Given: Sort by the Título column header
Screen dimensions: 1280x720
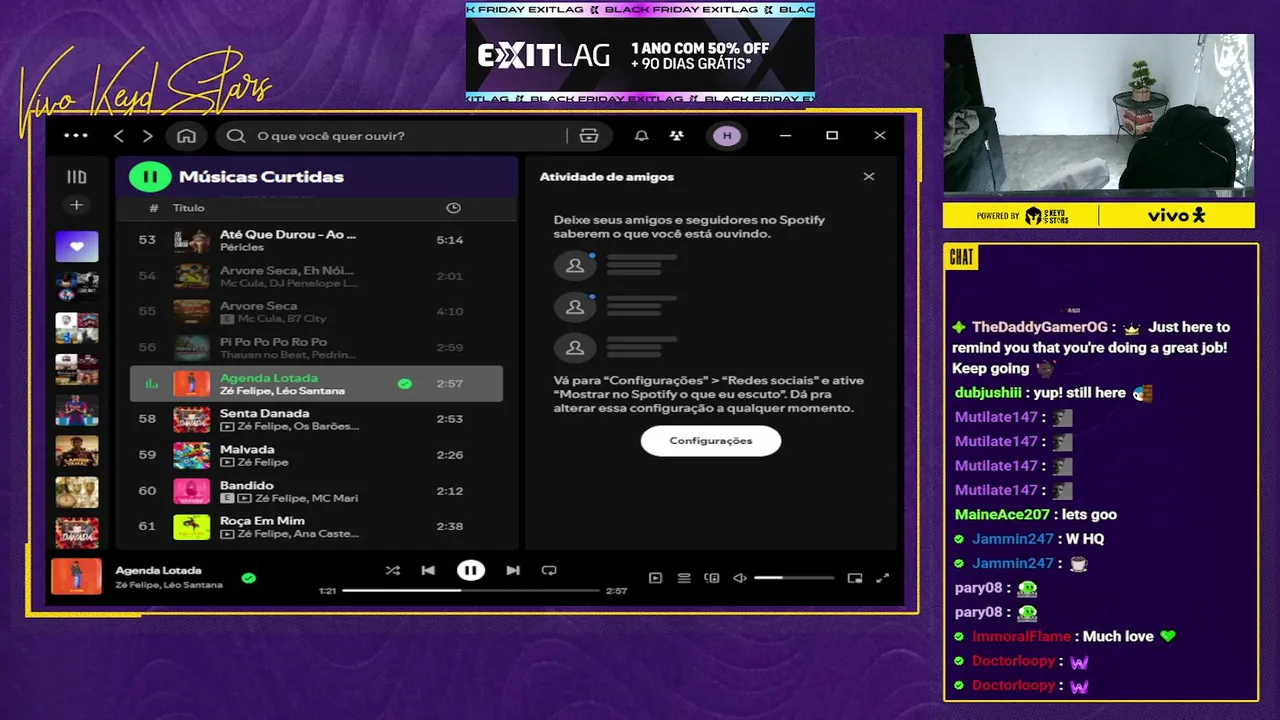Looking at the screenshot, I should [x=188, y=208].
